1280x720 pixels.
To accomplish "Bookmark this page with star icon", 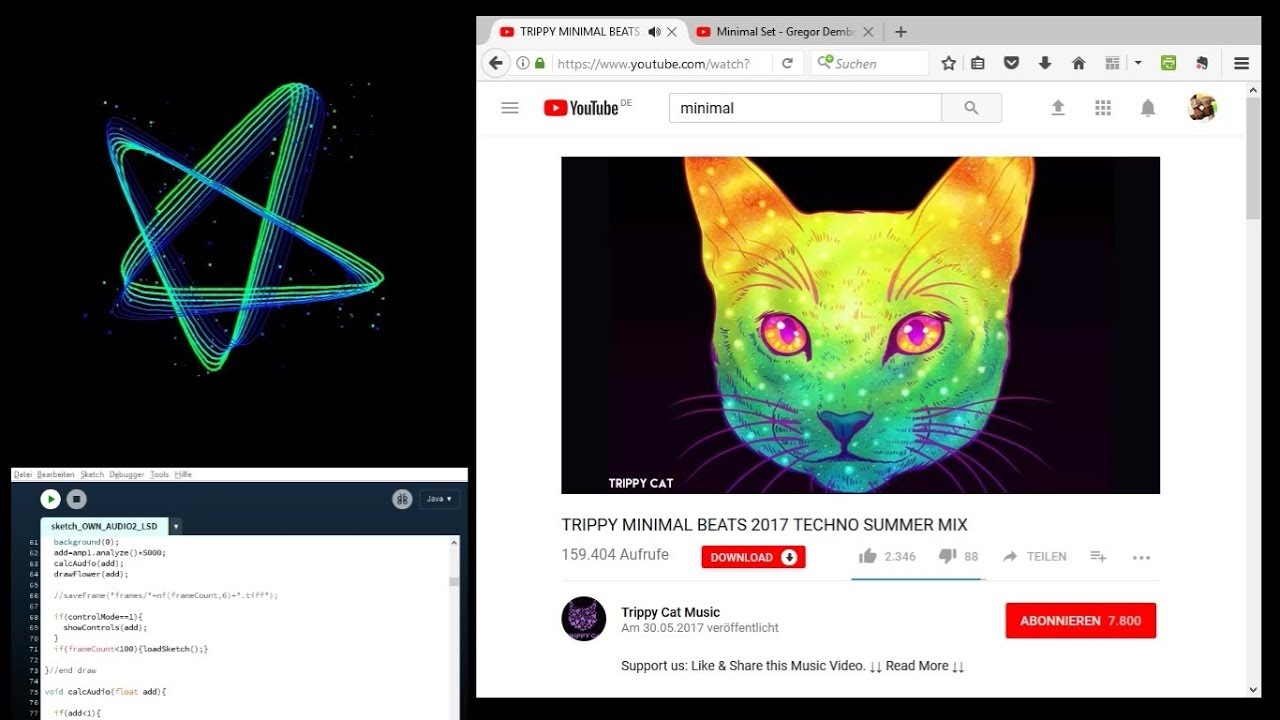I will [x=949, y=63].
